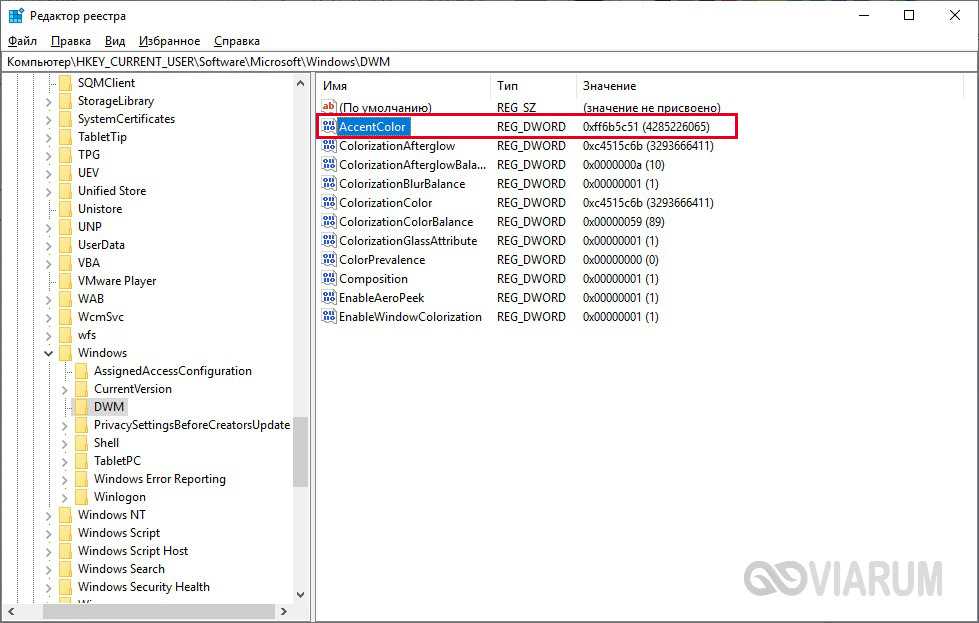Click the Registry Editor title bar icon
This screenshot has height=623, width=979.
pyautogui.click(x=16, y=16)
